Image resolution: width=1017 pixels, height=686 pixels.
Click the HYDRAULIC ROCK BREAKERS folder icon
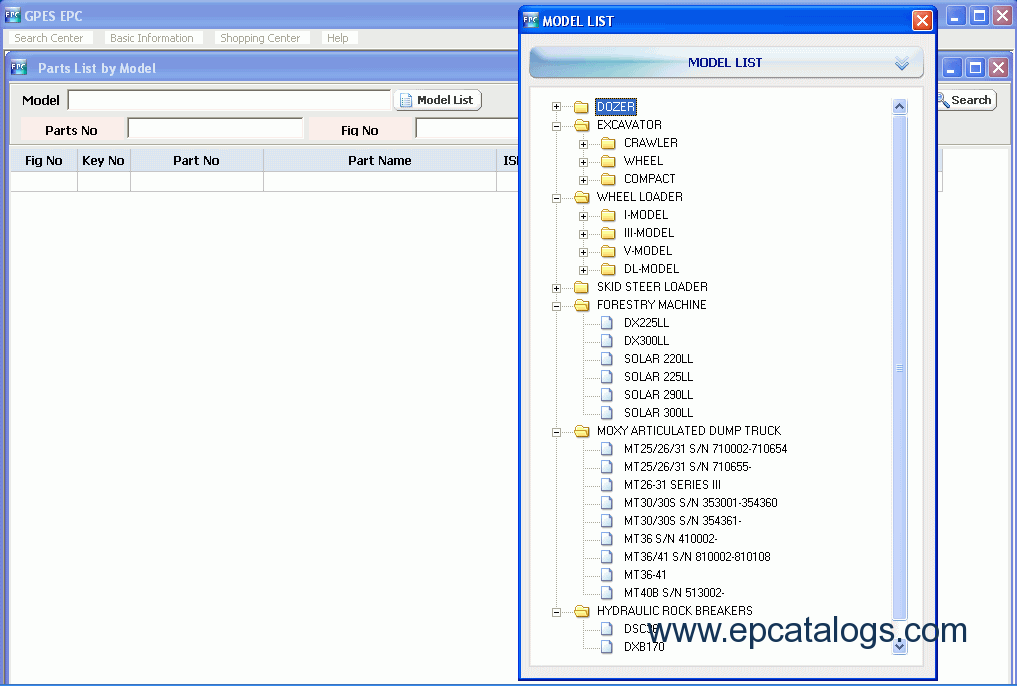tap(581, 611)
